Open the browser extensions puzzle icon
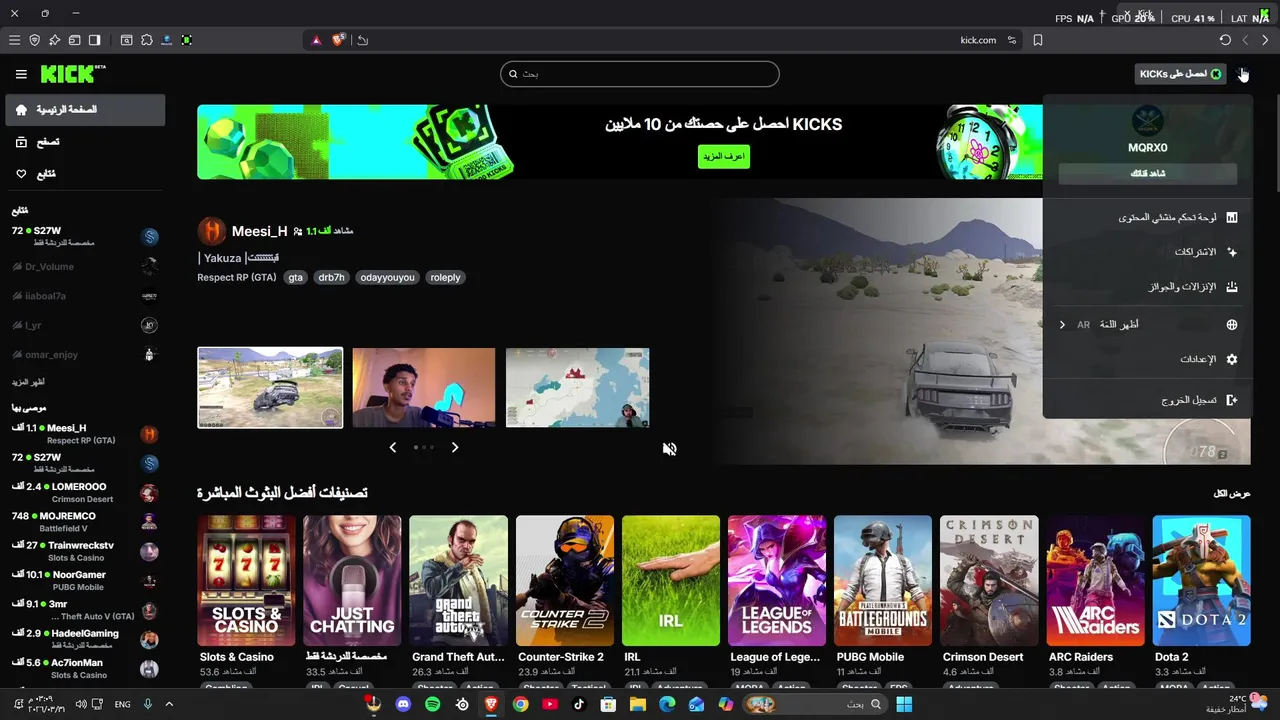 [147, 40]
